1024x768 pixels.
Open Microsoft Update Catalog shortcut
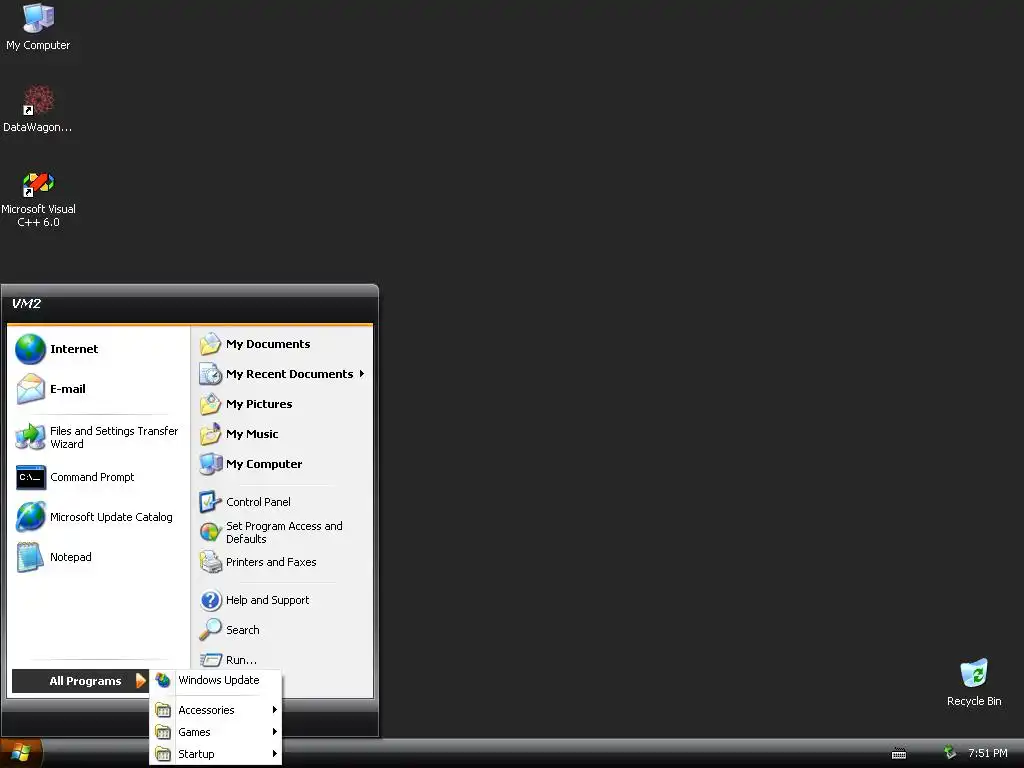point(99,517)
